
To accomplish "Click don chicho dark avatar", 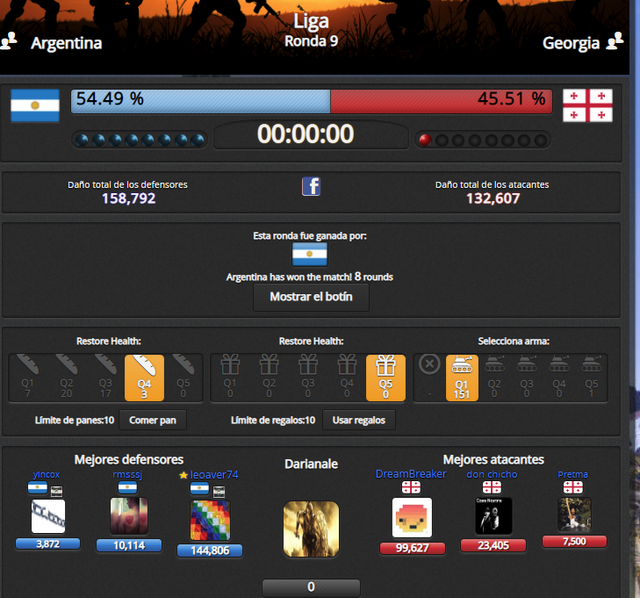I will click(493, 516).
